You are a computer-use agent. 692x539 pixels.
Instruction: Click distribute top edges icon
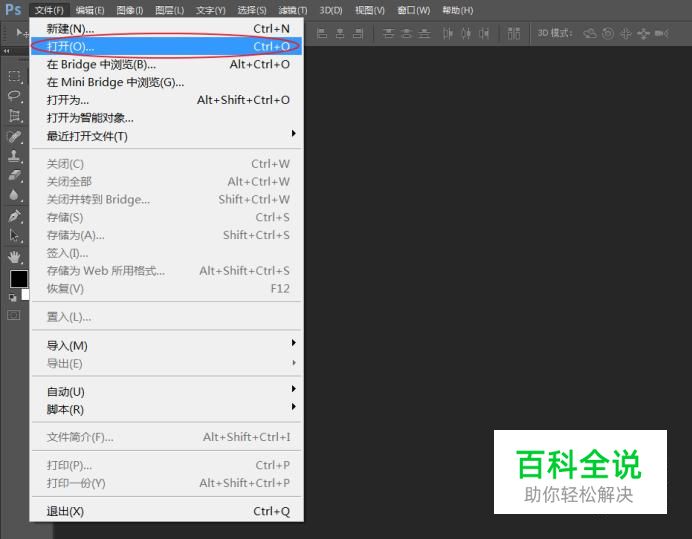(388, 33)
